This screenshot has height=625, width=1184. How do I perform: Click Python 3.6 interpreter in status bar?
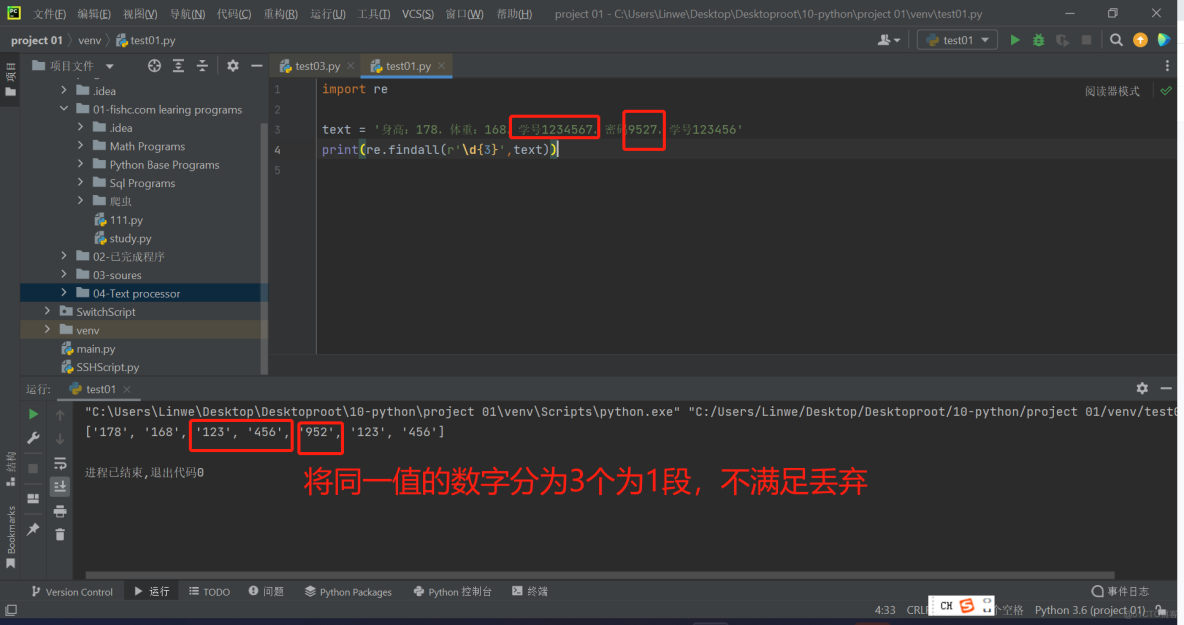coord(1090,610)
